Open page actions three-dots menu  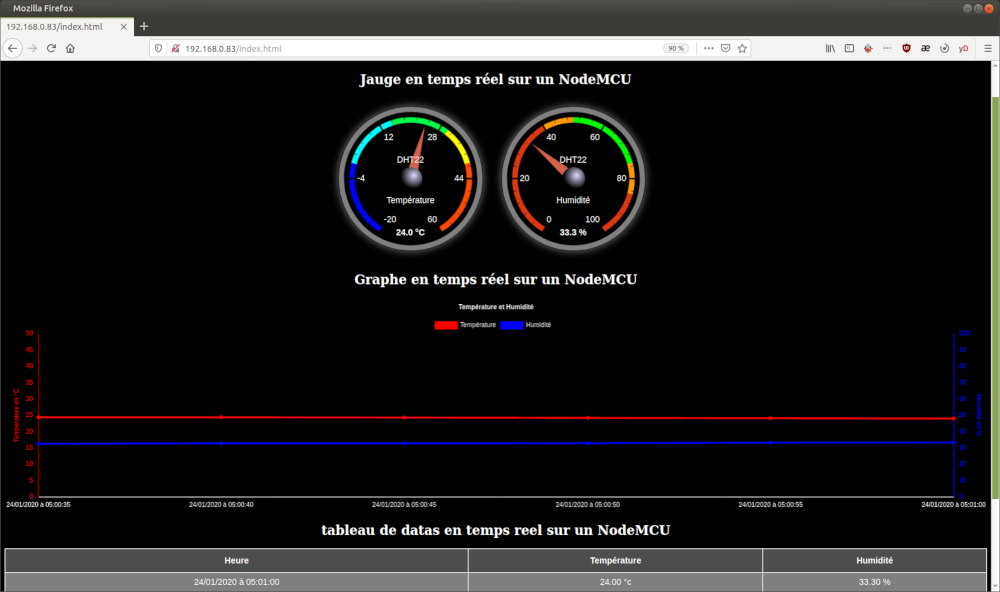click(708, 48)
